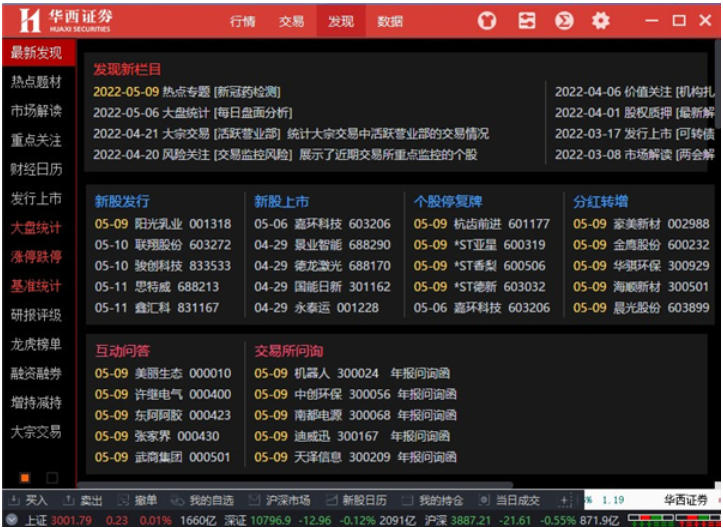Select 热点题材 in the sidebar
The height and width of the screenshot is (531, 723).
pyautogui.click(x=36, y=82)
